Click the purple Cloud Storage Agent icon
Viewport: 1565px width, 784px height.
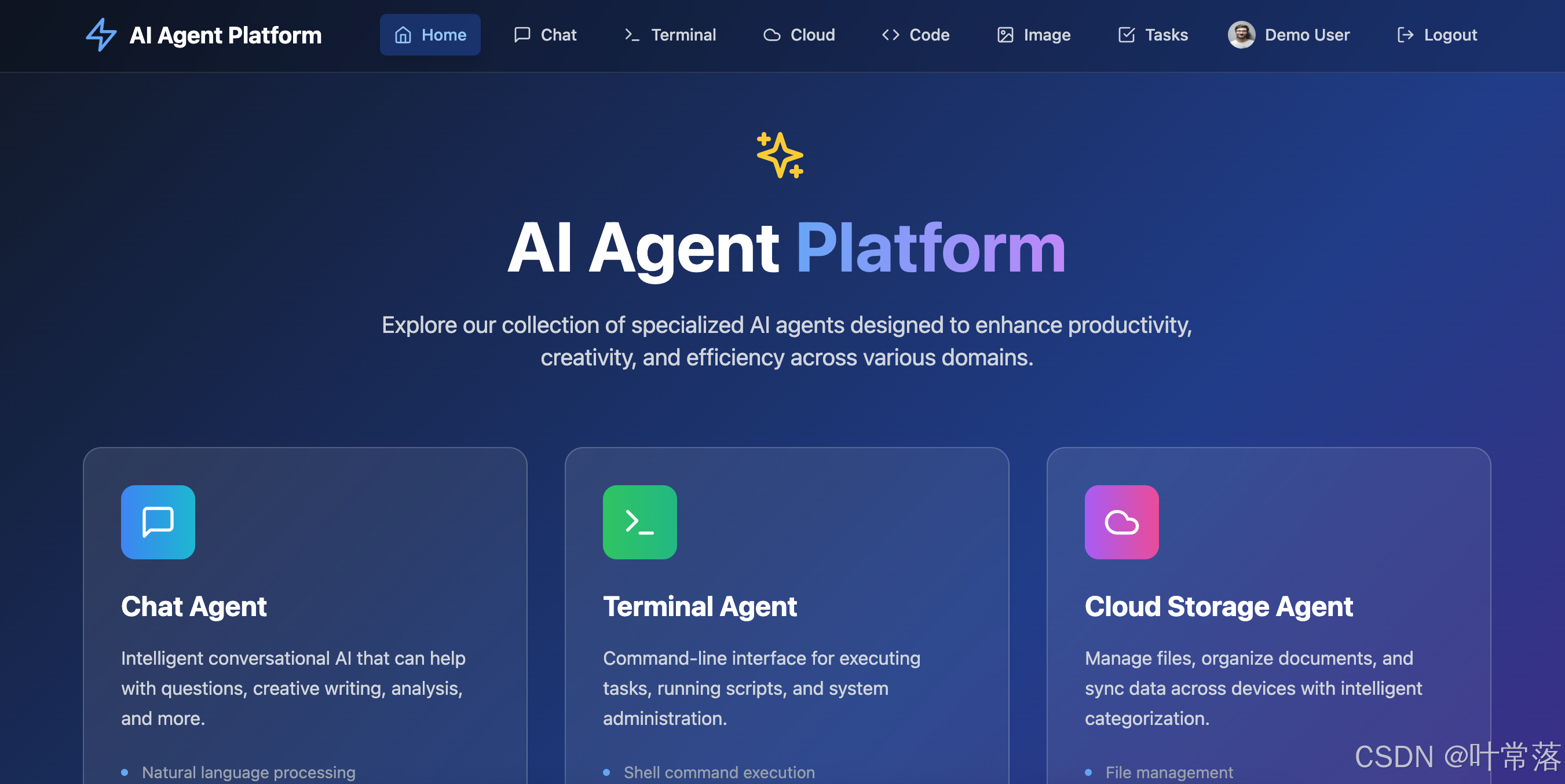tap(1121, 522)
